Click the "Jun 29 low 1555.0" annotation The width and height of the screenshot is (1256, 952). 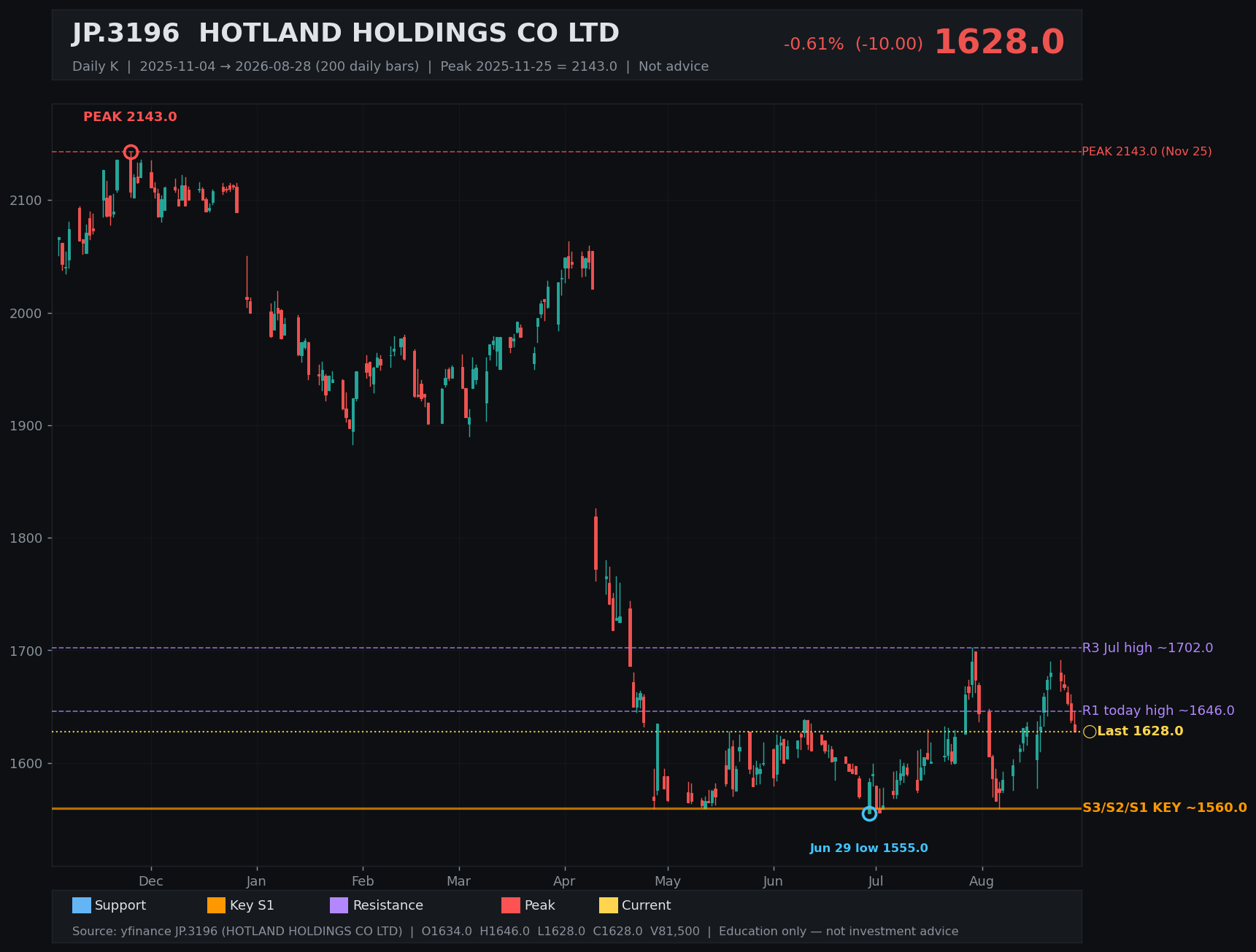869,848
